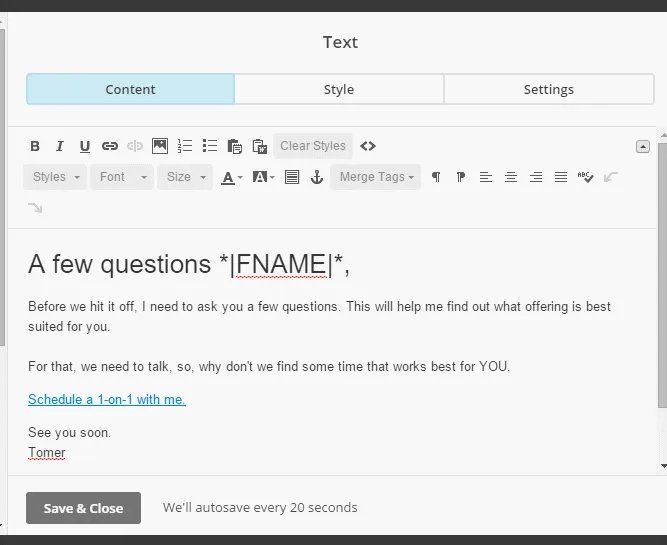The width and height of the screenshot is (667, 545).
Task: Align text left
Action: pos(485,177)
